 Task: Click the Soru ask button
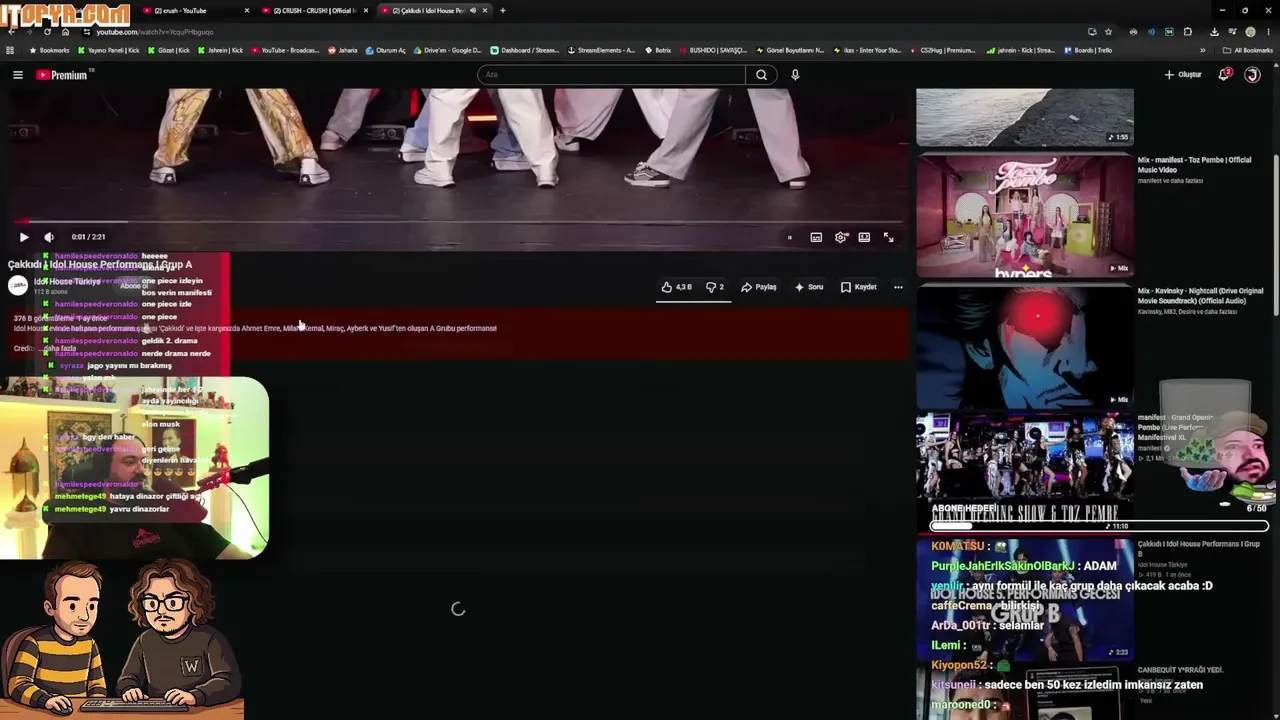pos(809,287)
